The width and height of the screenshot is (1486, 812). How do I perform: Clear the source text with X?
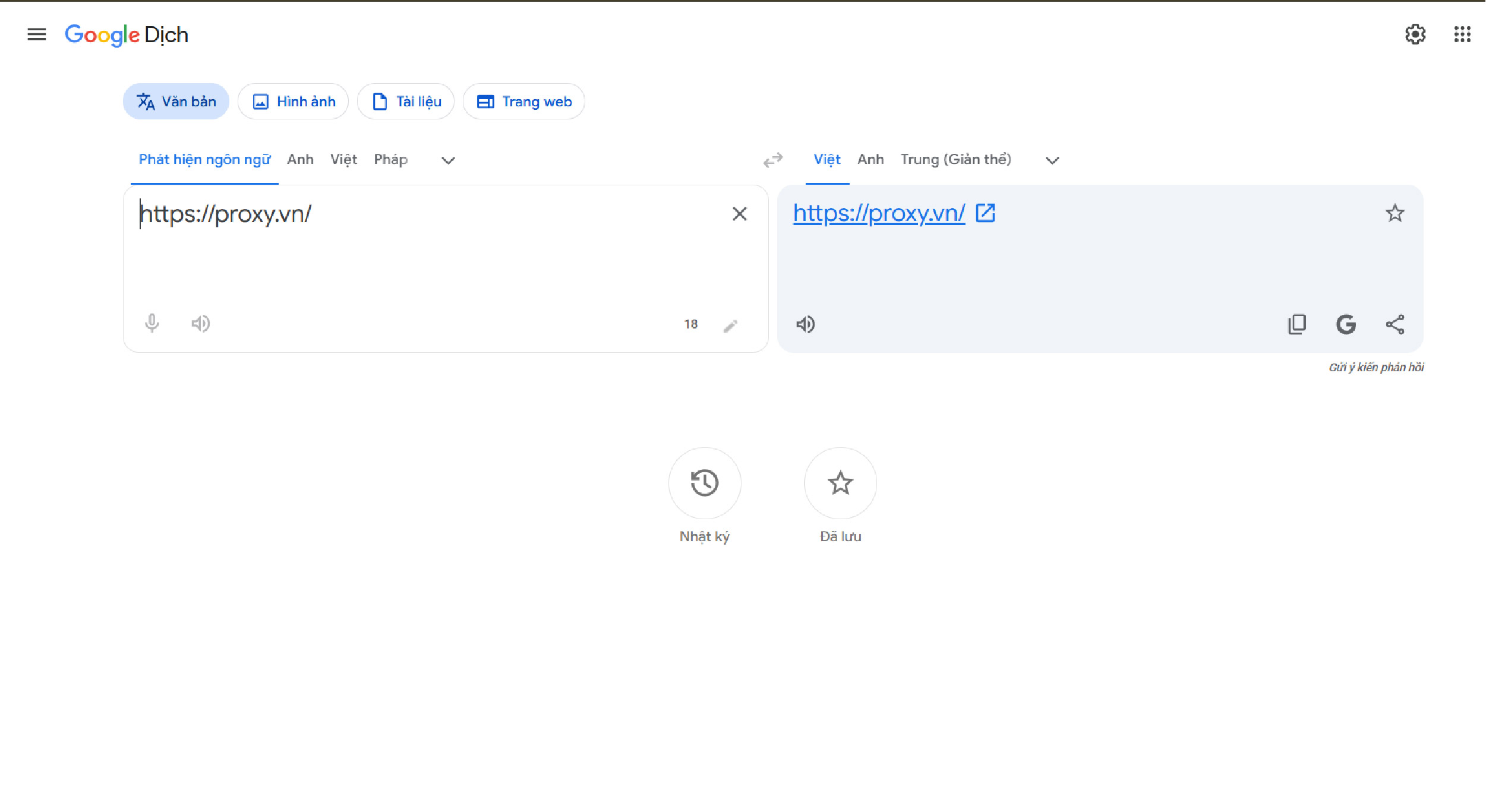[x=740, y=214]
